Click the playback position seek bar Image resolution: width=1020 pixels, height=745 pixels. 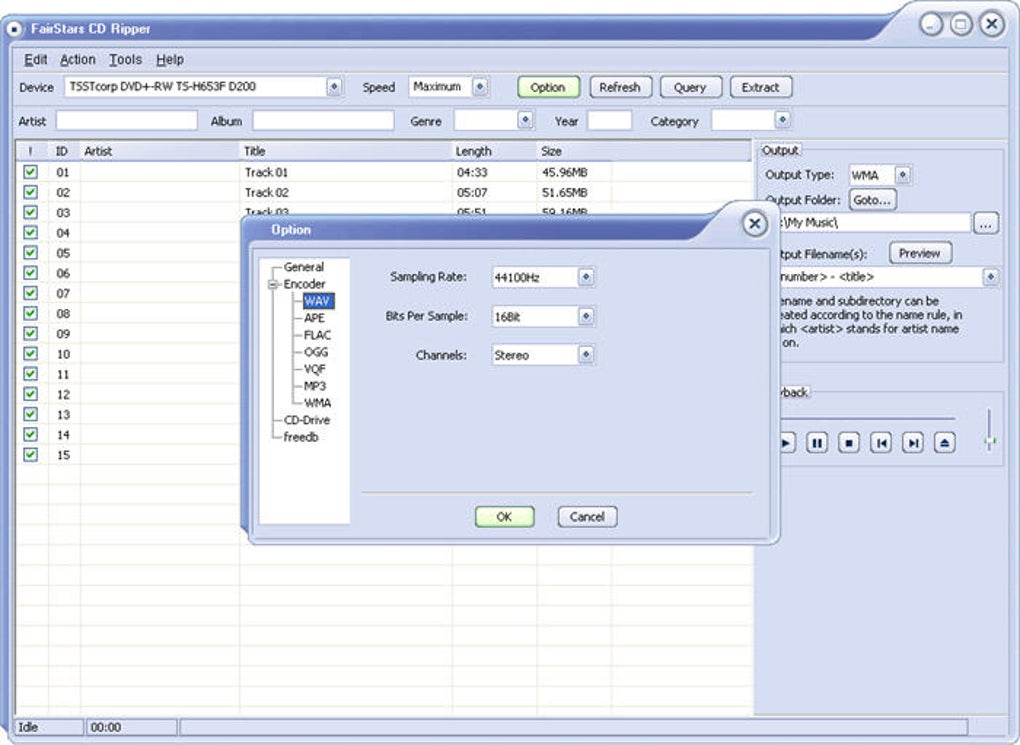point(868,418)
